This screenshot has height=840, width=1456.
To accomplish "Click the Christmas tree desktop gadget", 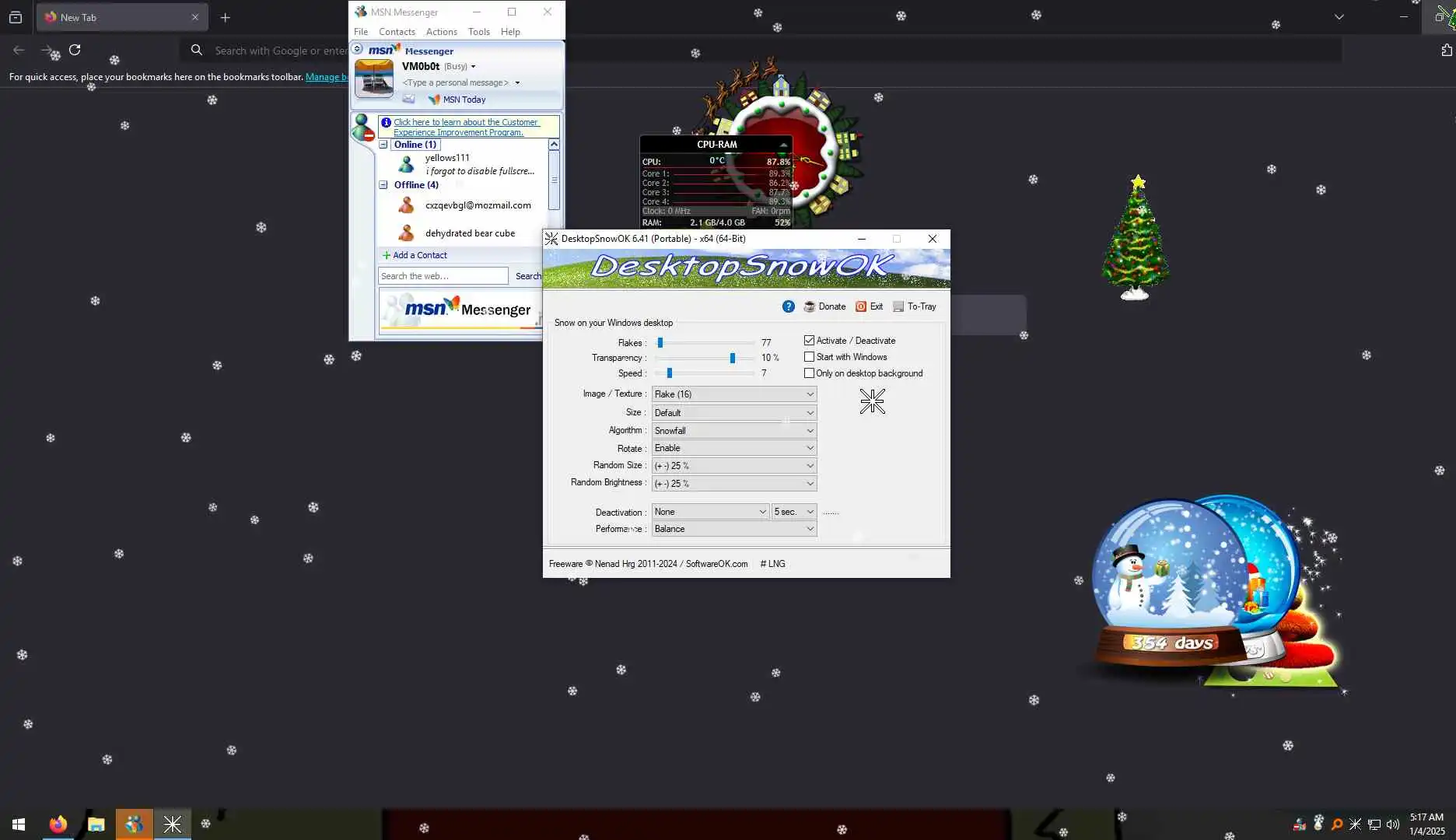I will pyautogui.click(x=1136, y=239).
